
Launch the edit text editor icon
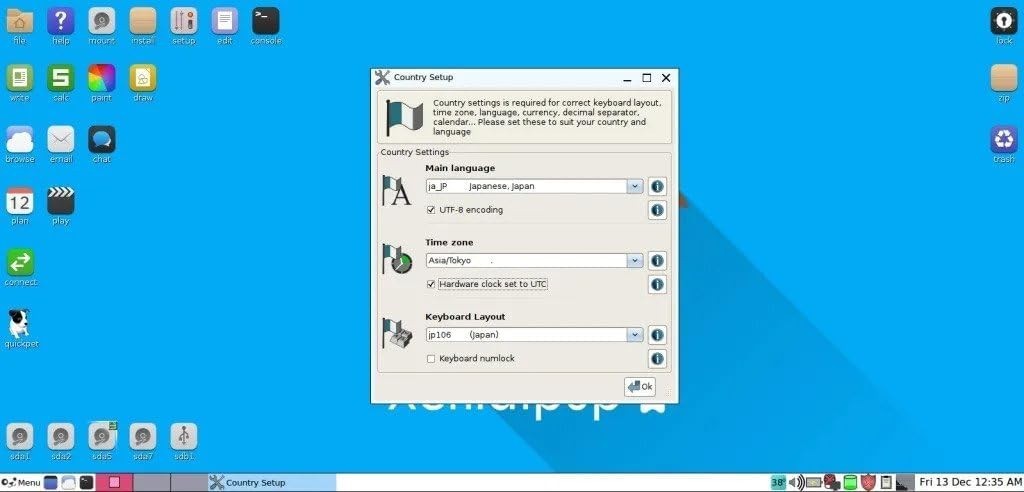pos(225,22)
